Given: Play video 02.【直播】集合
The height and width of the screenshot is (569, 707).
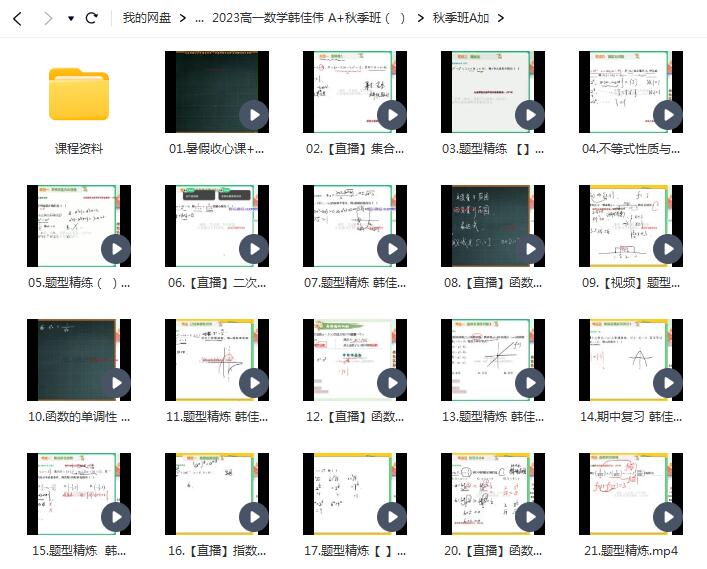Looking at the screenshot, I should click(392, 115).
